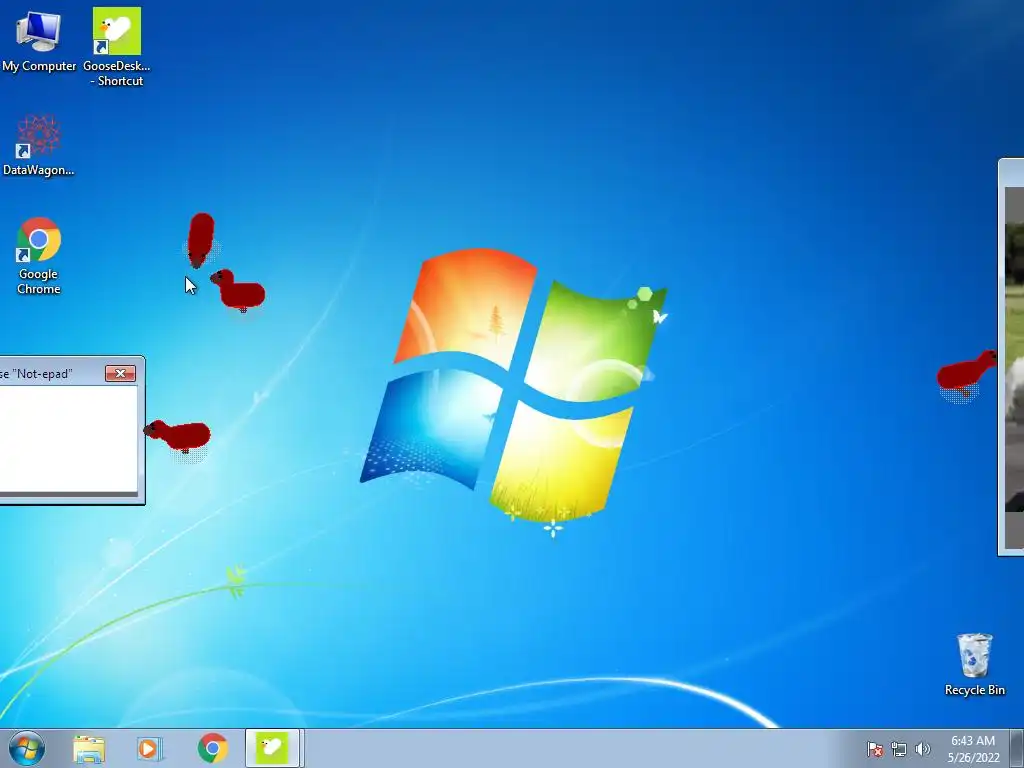Launch Windows Media Player from the taskbar

[x=150, y=748]
